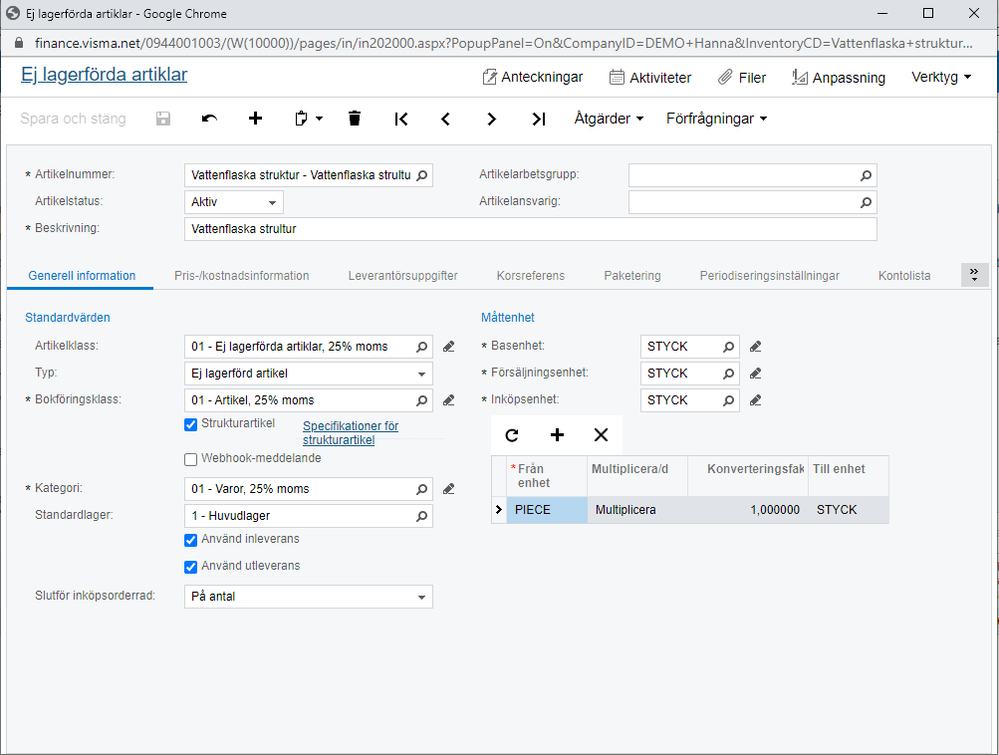Select the PIECE cell in the conversion grid
The image size is (999, 755).
point(547,510)
